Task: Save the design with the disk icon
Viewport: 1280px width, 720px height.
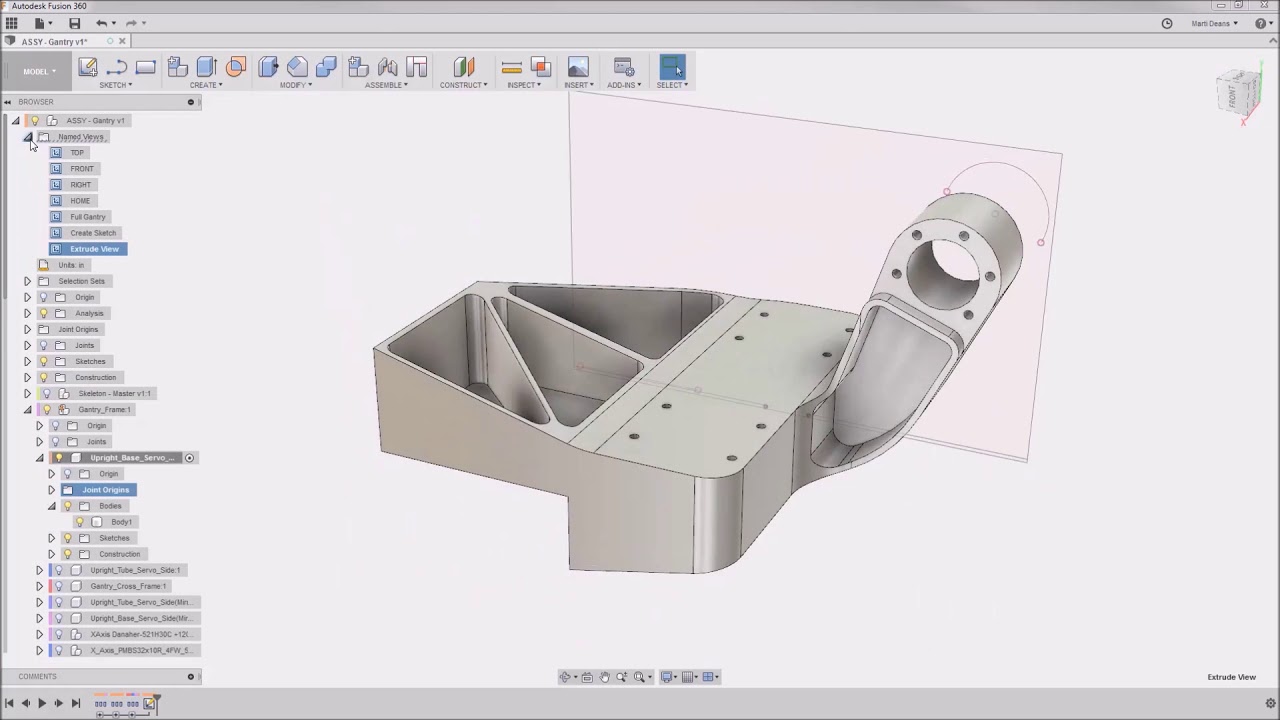Action: pyautogui.click(x=74, y=23)
